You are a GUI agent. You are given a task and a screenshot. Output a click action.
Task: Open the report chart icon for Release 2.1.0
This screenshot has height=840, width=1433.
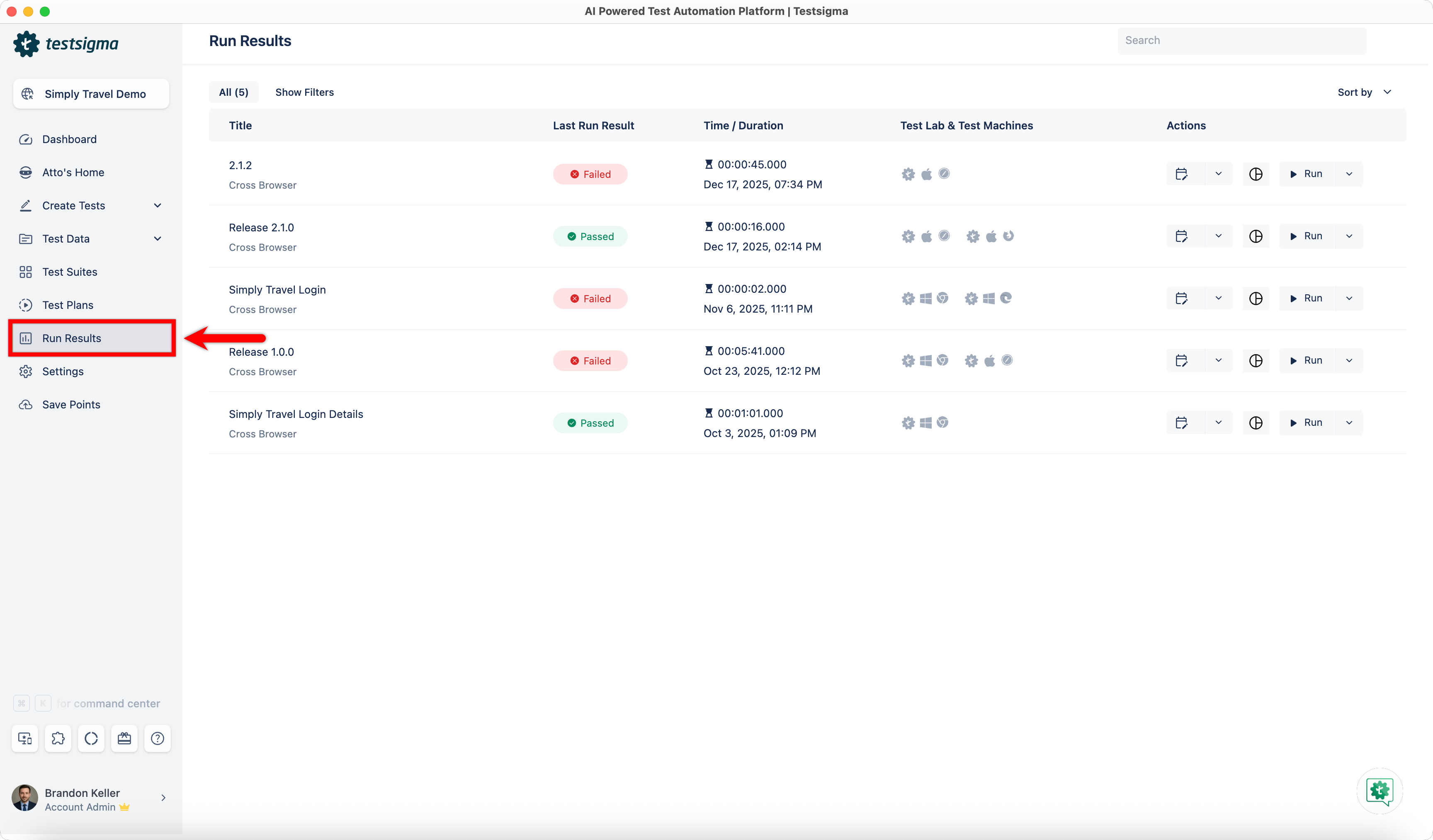pos(1256,236)
